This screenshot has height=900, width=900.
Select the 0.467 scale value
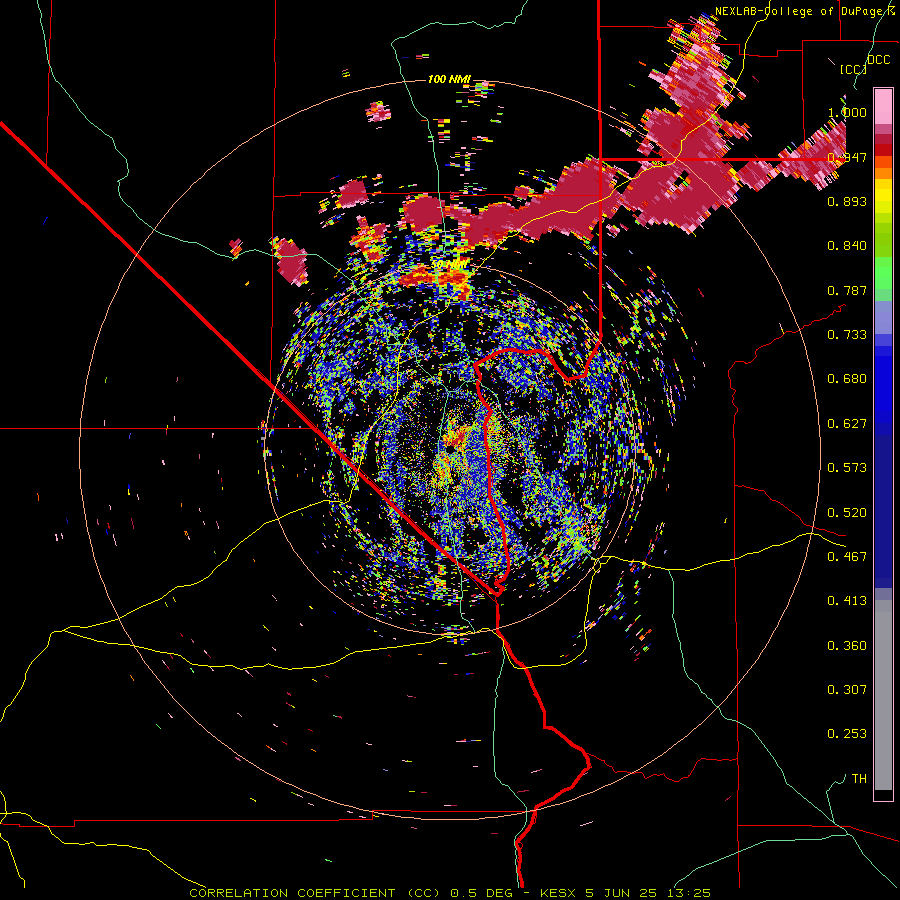pos(847,557)
